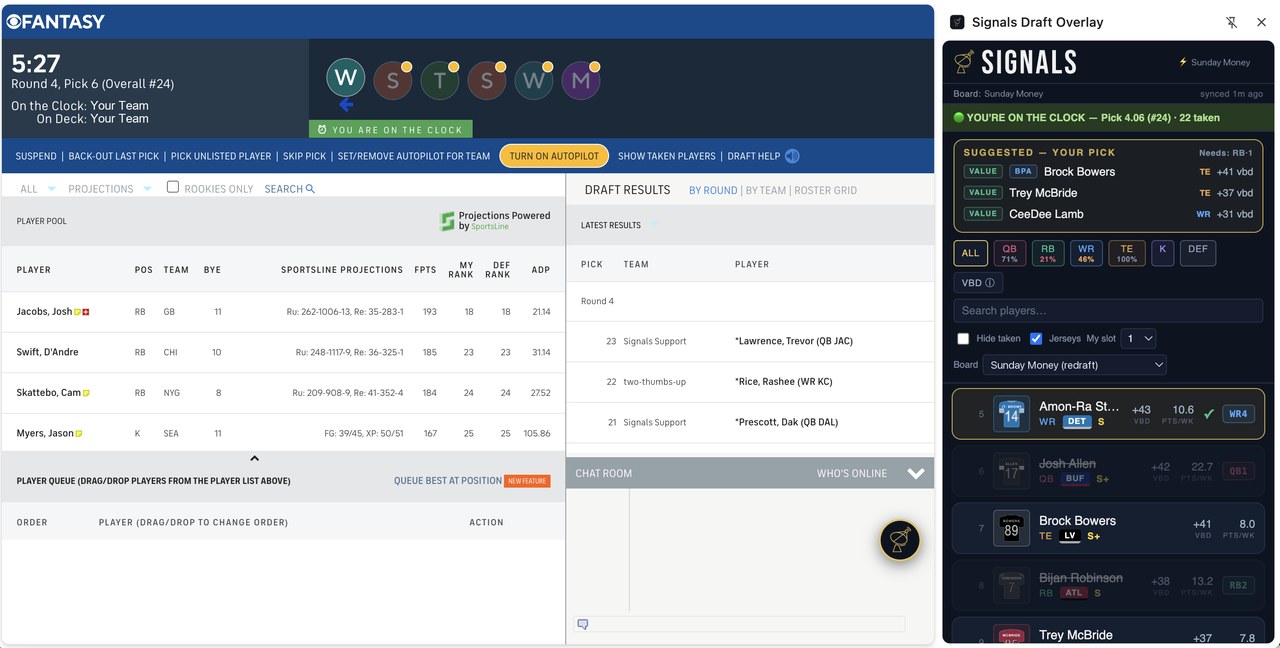
Task: Click the chat message icon below the chat room
Action: pos(583,624)
